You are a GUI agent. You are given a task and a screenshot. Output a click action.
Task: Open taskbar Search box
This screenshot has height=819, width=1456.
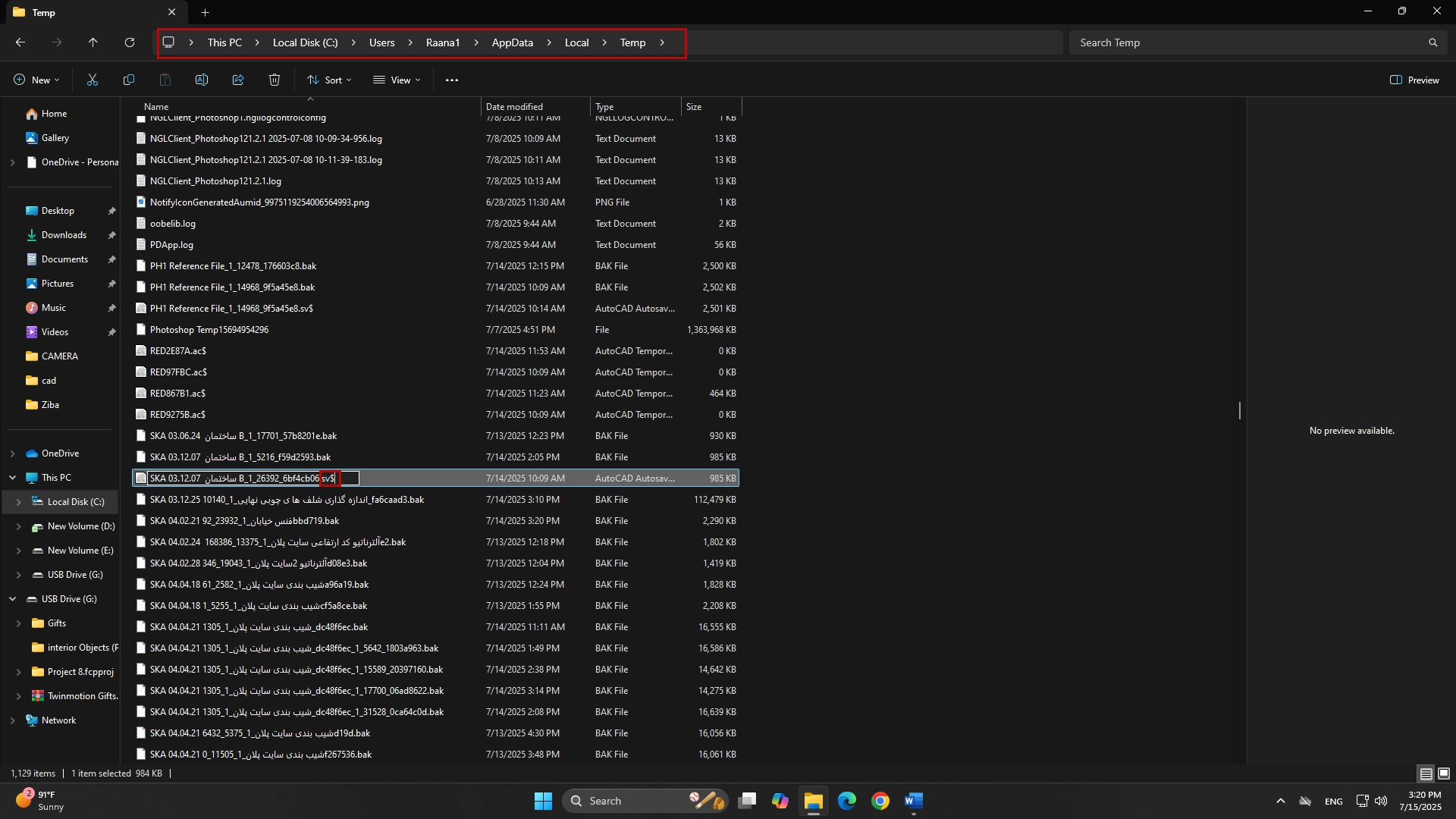(645, 801)
